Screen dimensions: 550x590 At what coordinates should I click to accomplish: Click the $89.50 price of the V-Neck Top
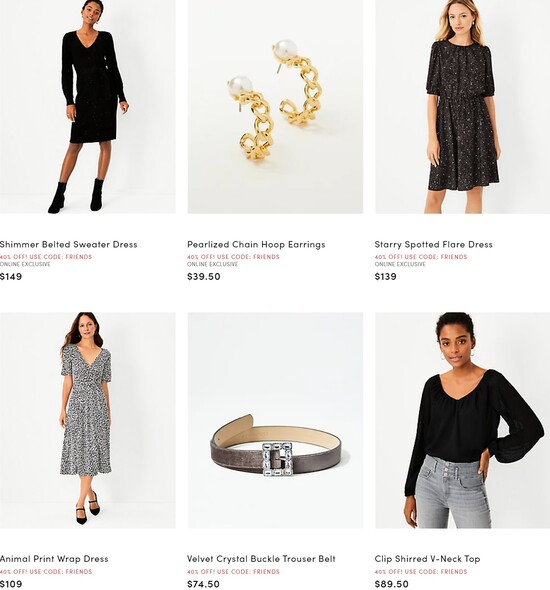[x=391, y=584]
